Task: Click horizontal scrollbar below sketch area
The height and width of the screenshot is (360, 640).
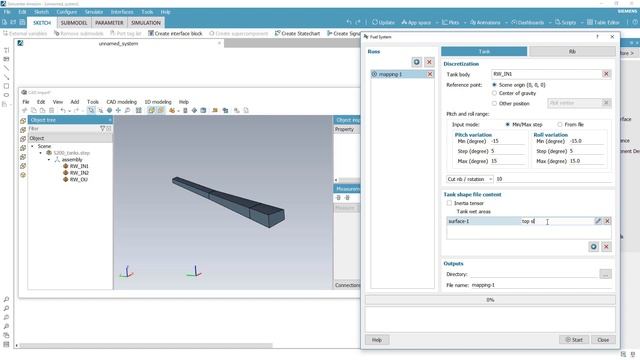Action: (x=146, y=345)
